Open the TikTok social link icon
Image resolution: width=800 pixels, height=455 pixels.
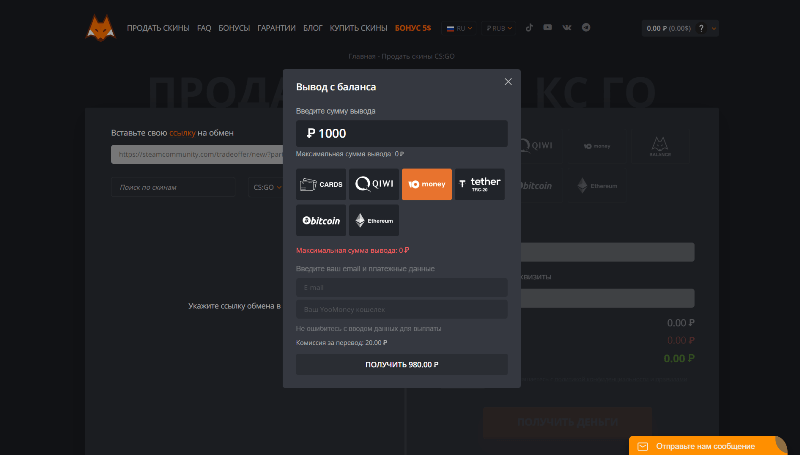(529, 28)
